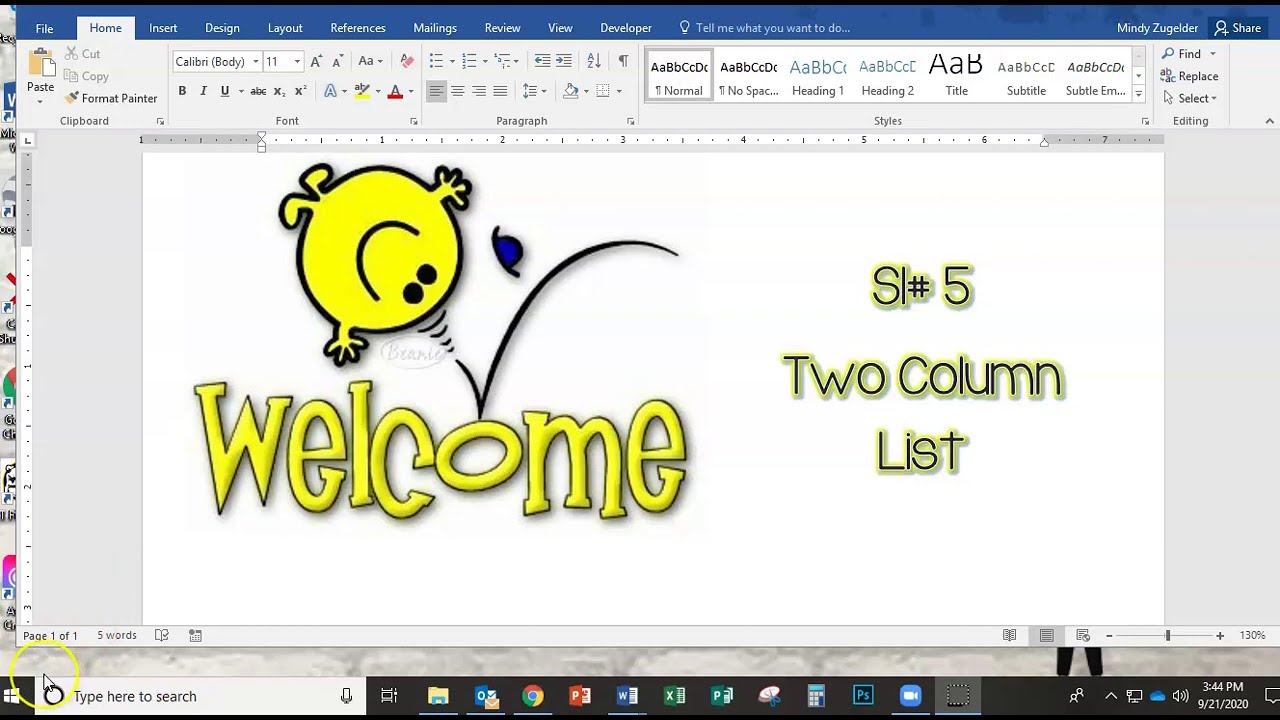Viewport: 1280px width, 720px height.
Task: Switch to the Mailings tab
Action: tap(435, 28)
